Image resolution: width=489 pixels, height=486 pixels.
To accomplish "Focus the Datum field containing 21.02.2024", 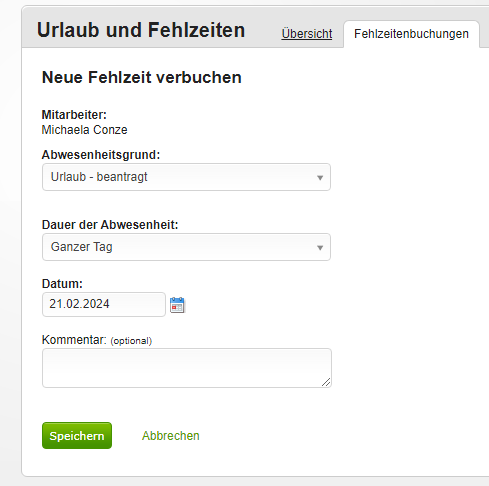I will point(104,304).
